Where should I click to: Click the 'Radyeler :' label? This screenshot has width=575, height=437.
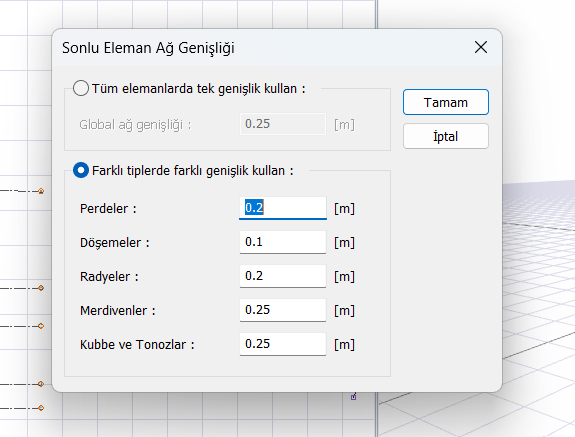point(109,276)
